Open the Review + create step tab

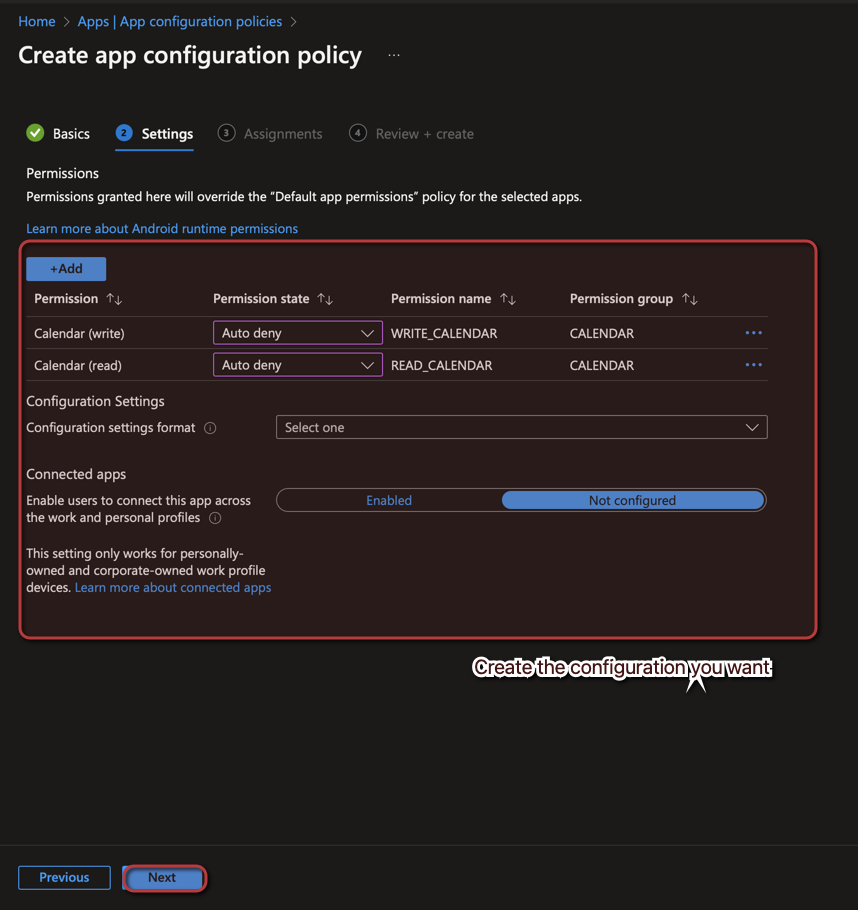tap(412, 134)
